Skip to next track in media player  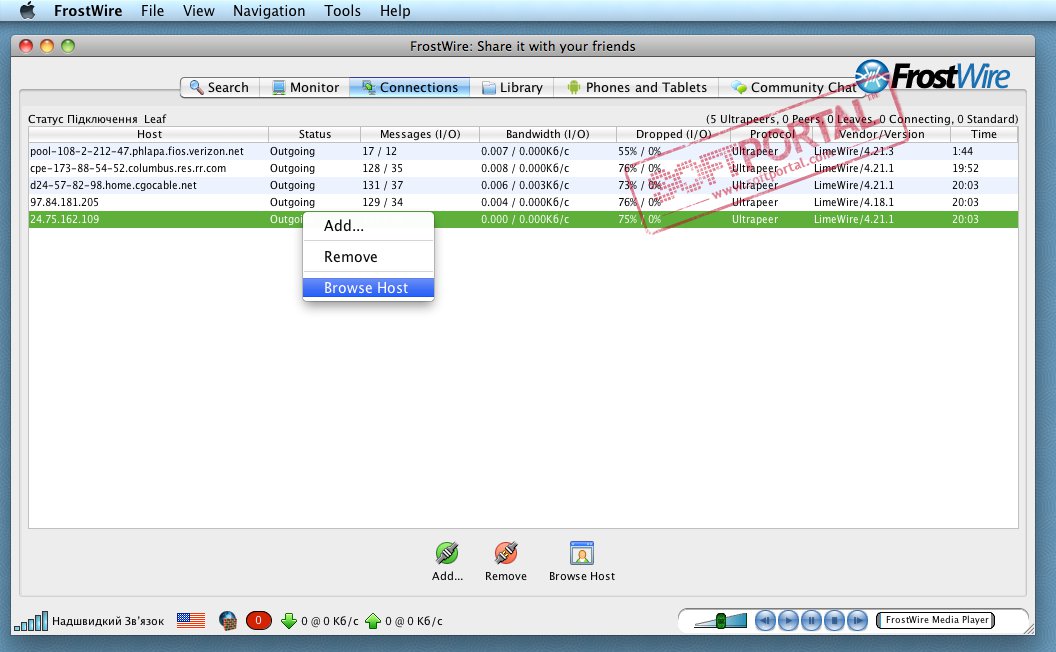[857, 620]
